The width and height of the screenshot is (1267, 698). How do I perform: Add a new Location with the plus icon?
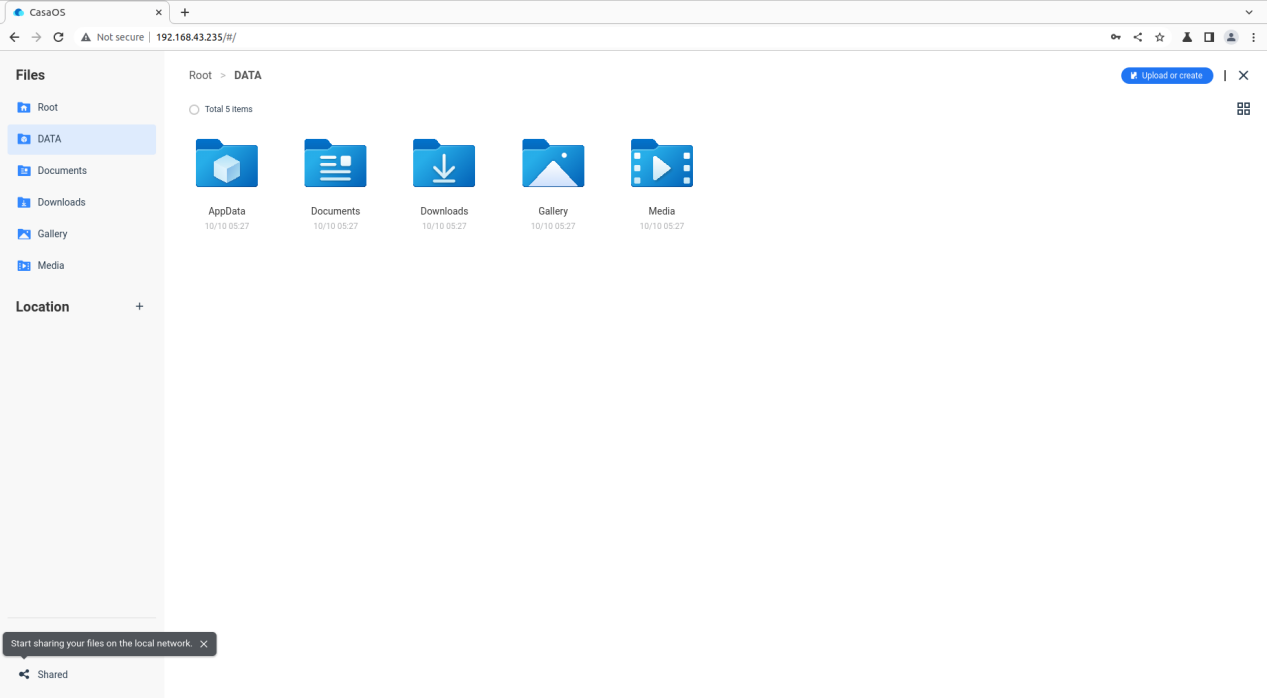click(139, 307)
